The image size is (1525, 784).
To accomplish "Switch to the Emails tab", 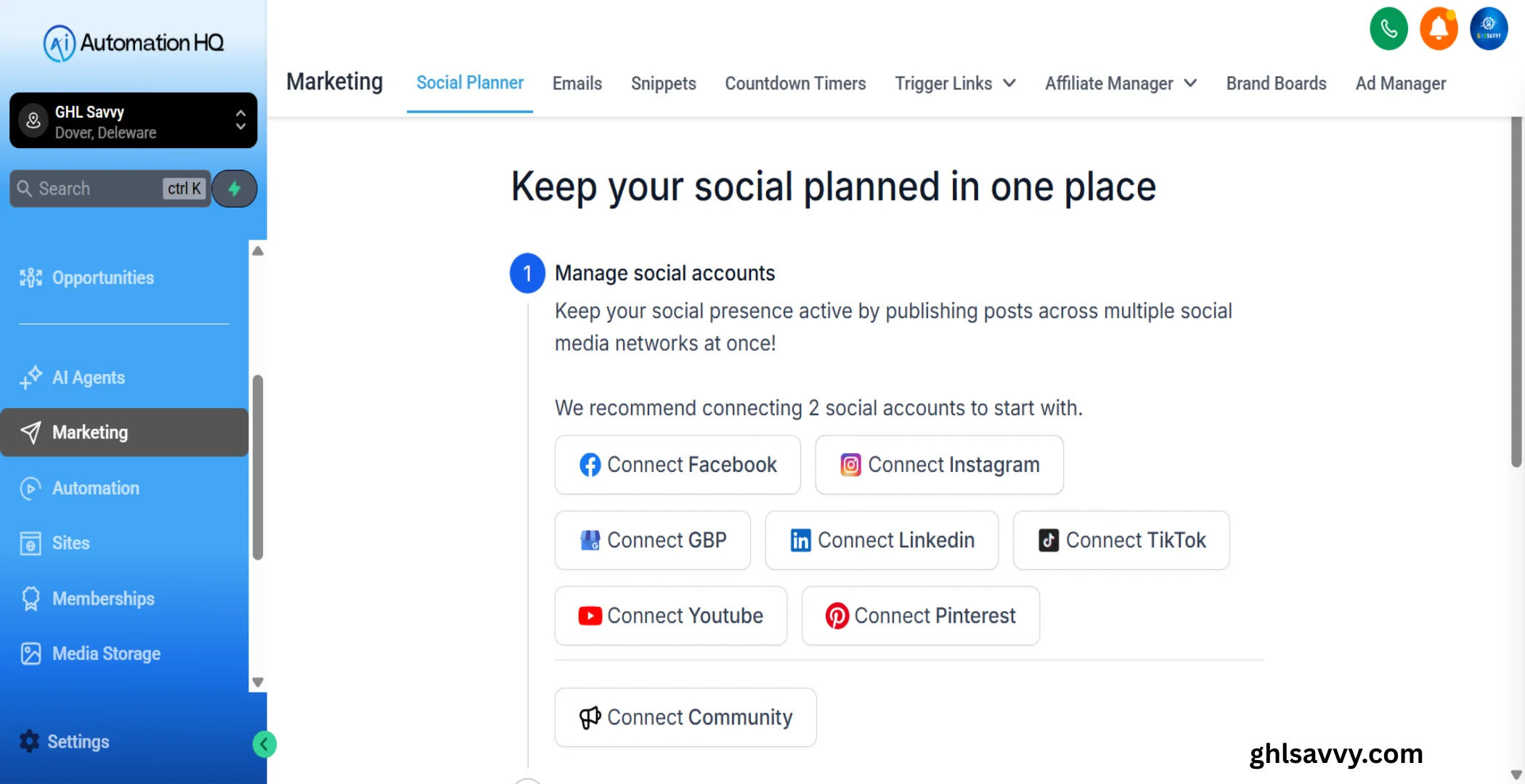I will pyautogui.click(x=577, y=83).
